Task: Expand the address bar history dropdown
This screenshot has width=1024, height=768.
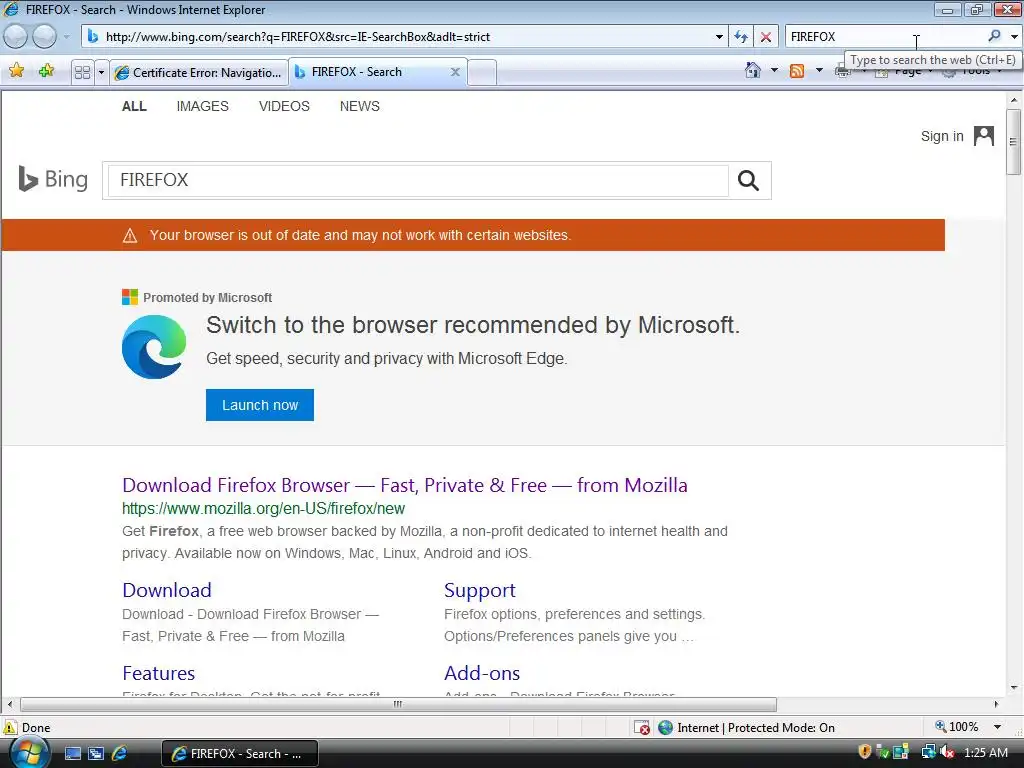Action: (x=719, y=37)
